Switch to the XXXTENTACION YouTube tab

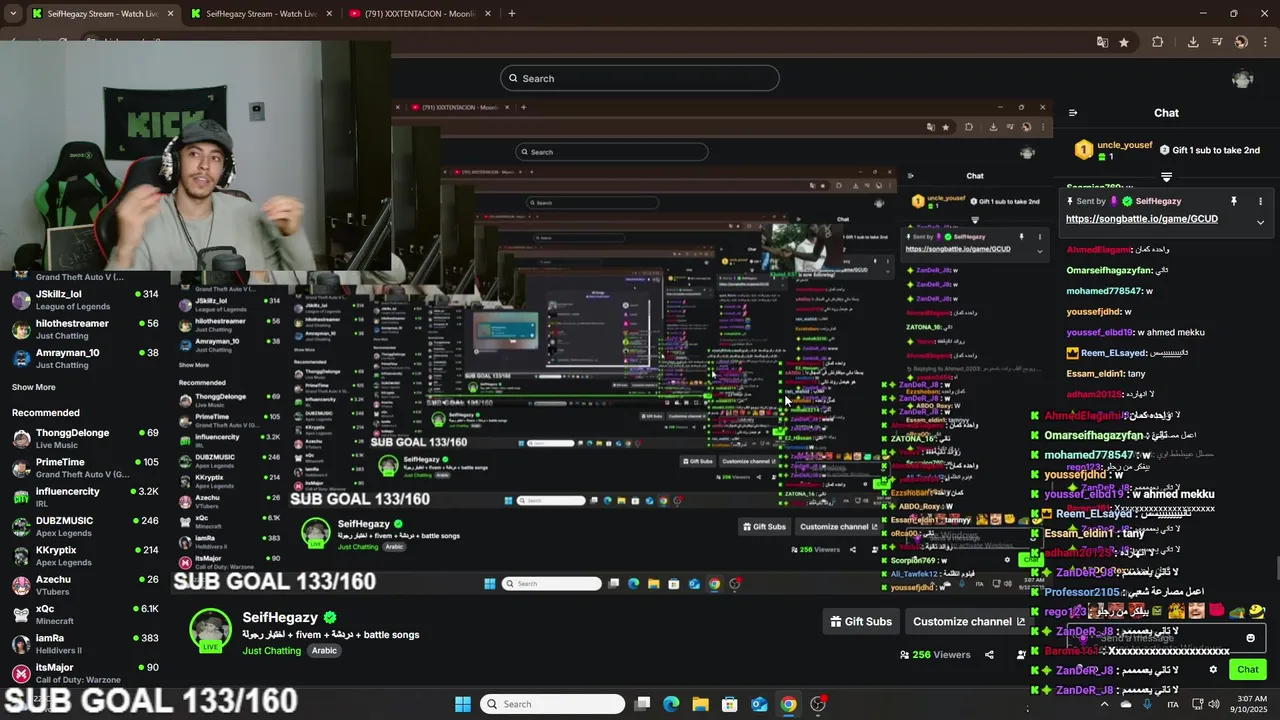pyautogui.click(x=420, y=14)
